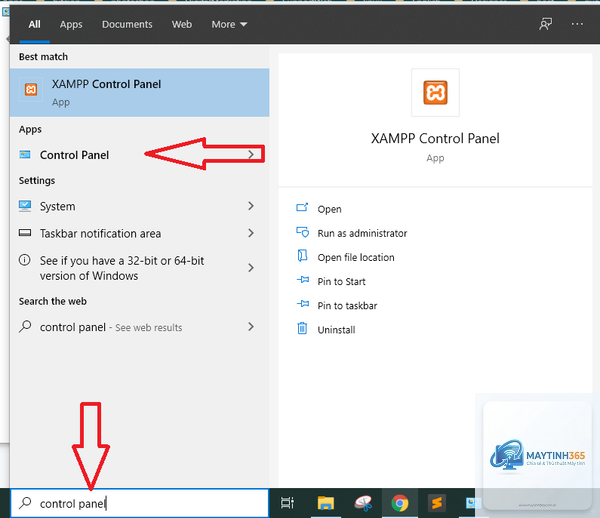600x518 pixels.
Task: Click the XAMPP icon in Best match
Action: point(31,90)
